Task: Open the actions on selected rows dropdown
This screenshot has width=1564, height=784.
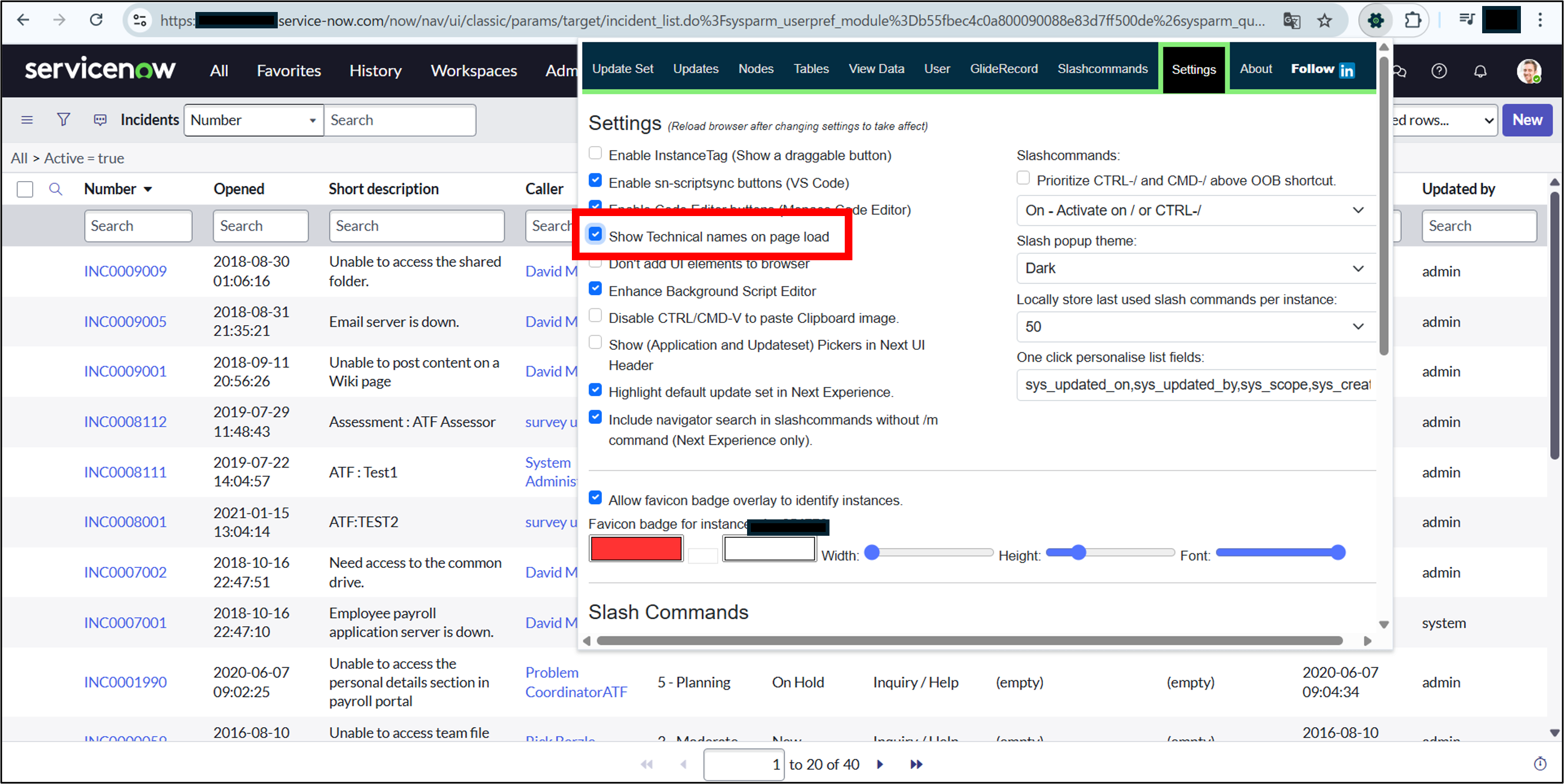Action: pyautogui.click(x=1444, y=120)
